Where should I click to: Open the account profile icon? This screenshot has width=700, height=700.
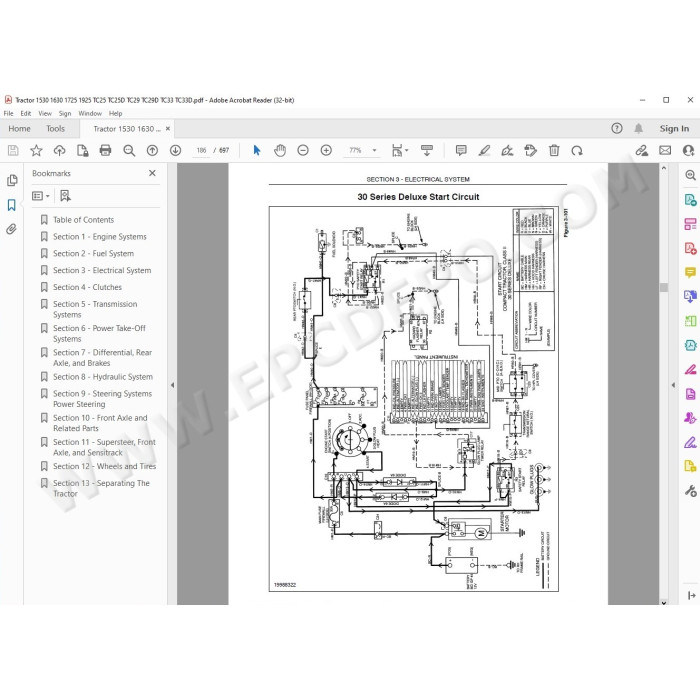pos(688,150)
